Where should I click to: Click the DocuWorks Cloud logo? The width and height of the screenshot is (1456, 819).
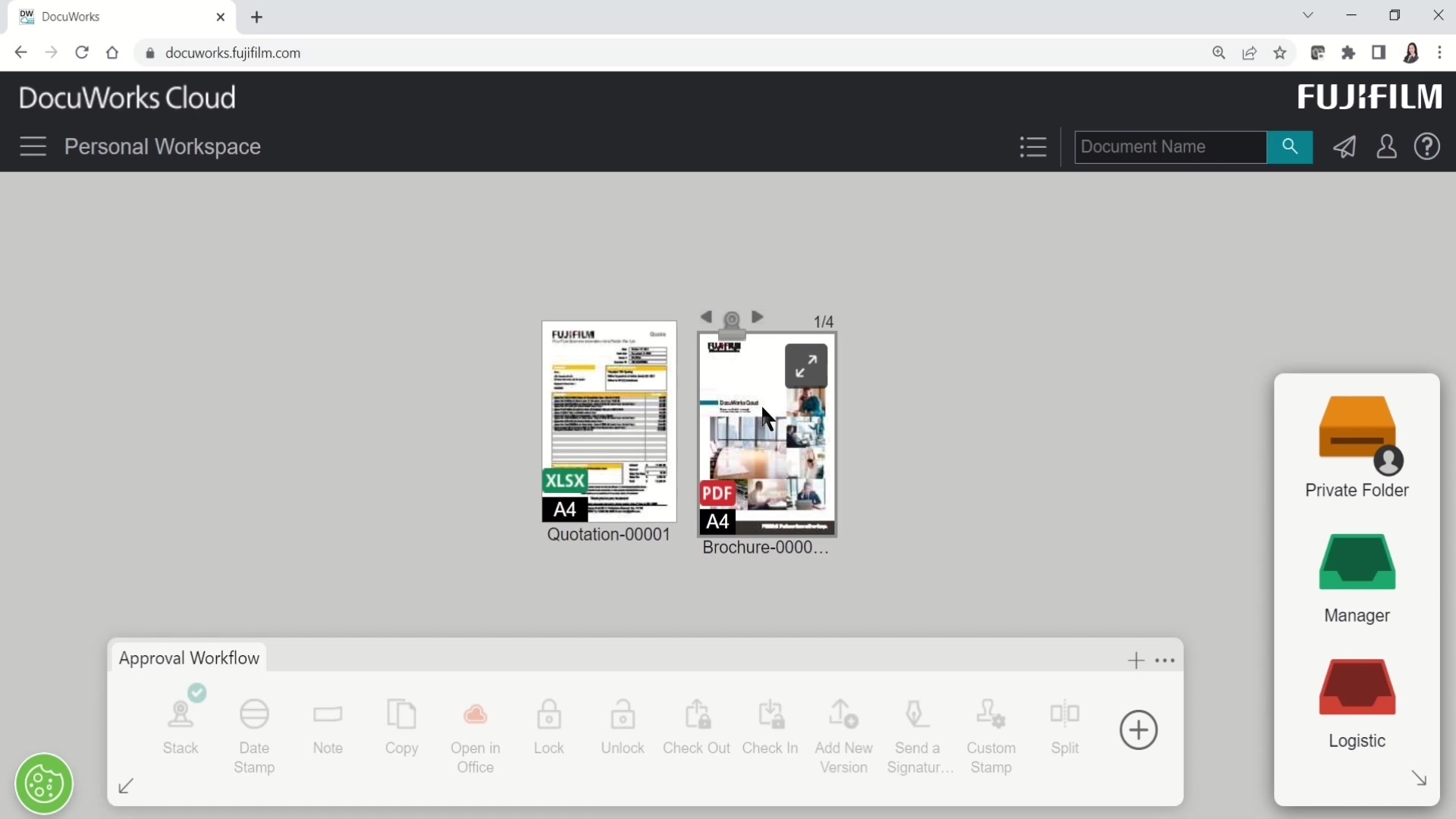[127, 98]
